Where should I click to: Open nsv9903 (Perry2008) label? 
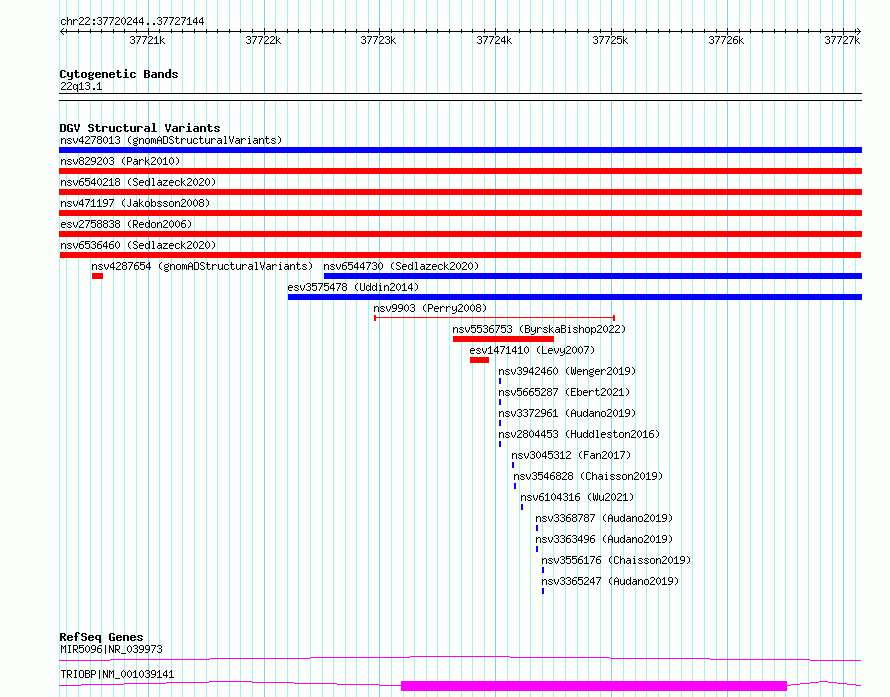[x=430, y=308]
